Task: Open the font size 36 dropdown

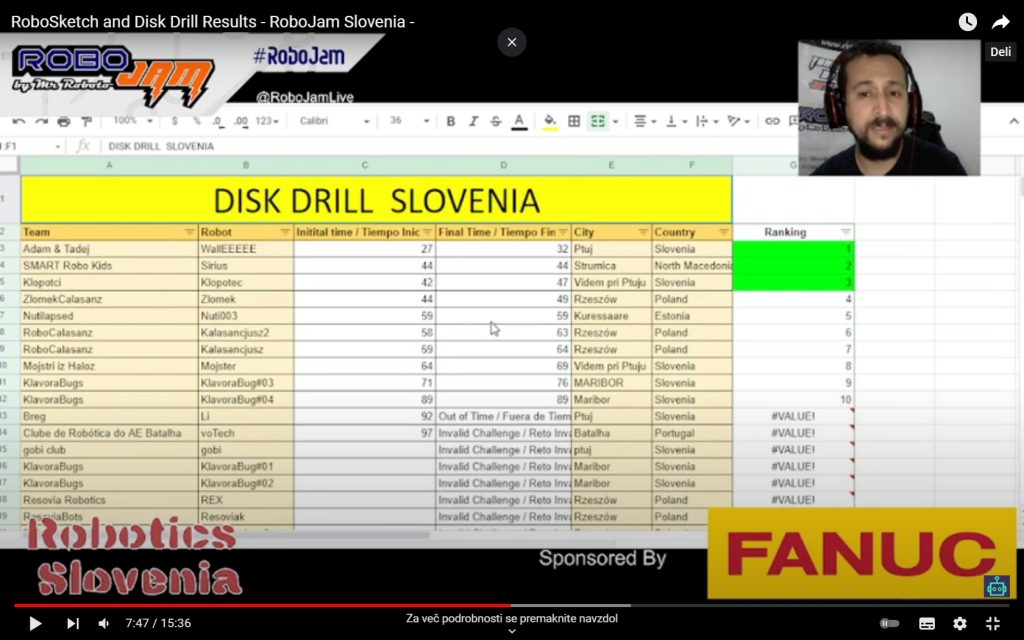Action: click(x=409, y=121)
